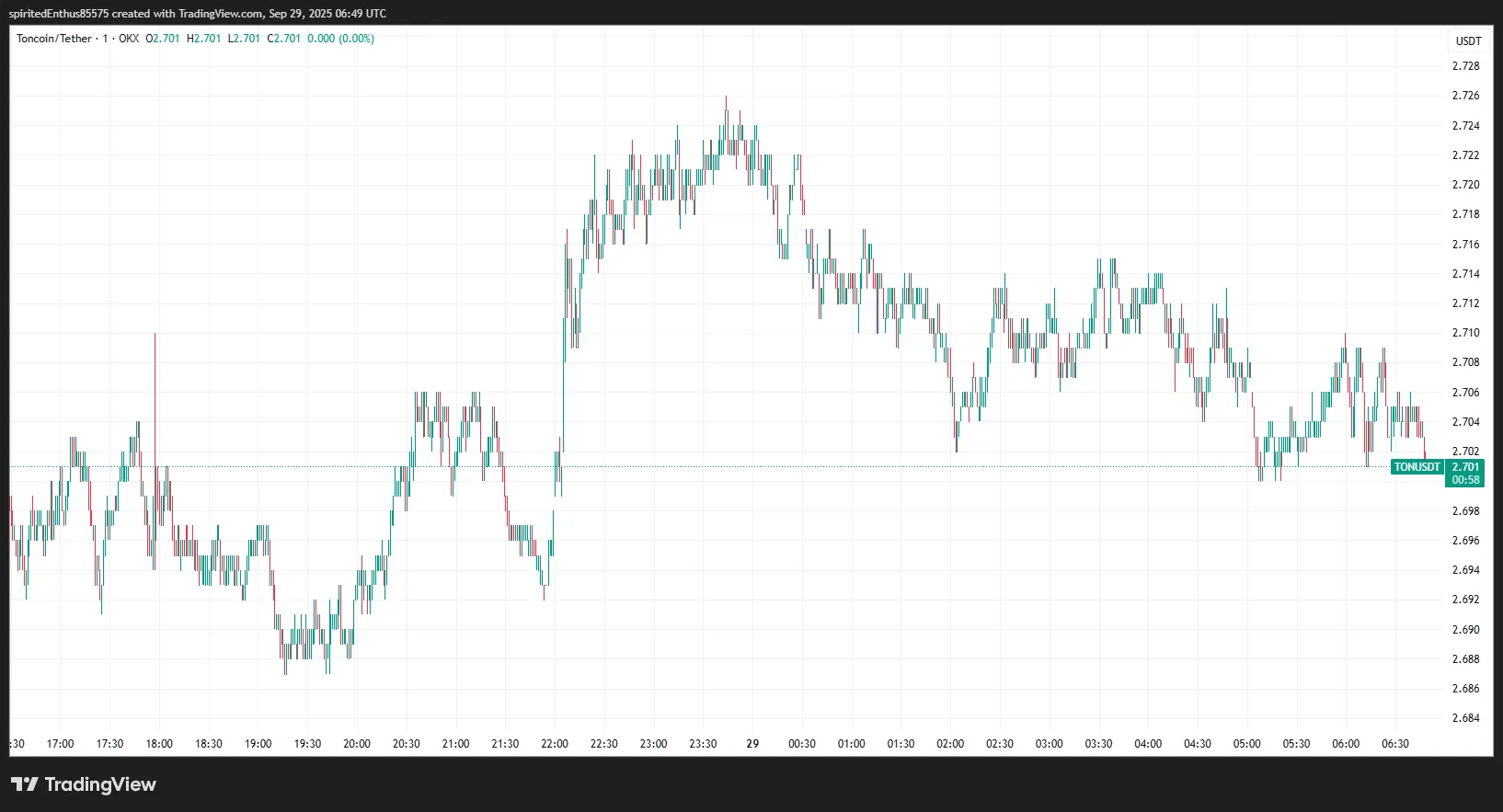Click the 2.710 price axis label
The width and height of the screenshot is (1503, 812).
pos(1465,333)
